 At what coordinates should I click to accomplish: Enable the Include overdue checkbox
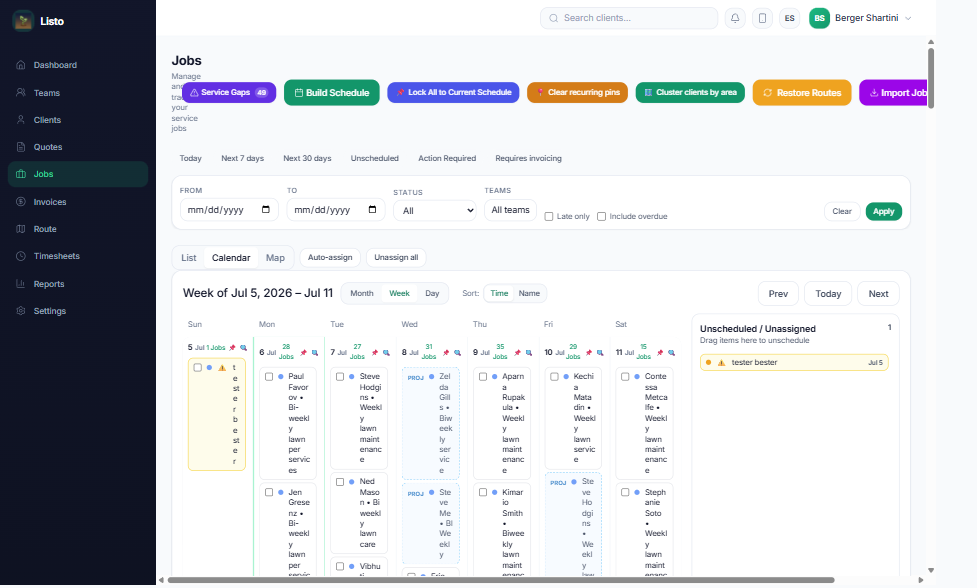pos(601,216)
